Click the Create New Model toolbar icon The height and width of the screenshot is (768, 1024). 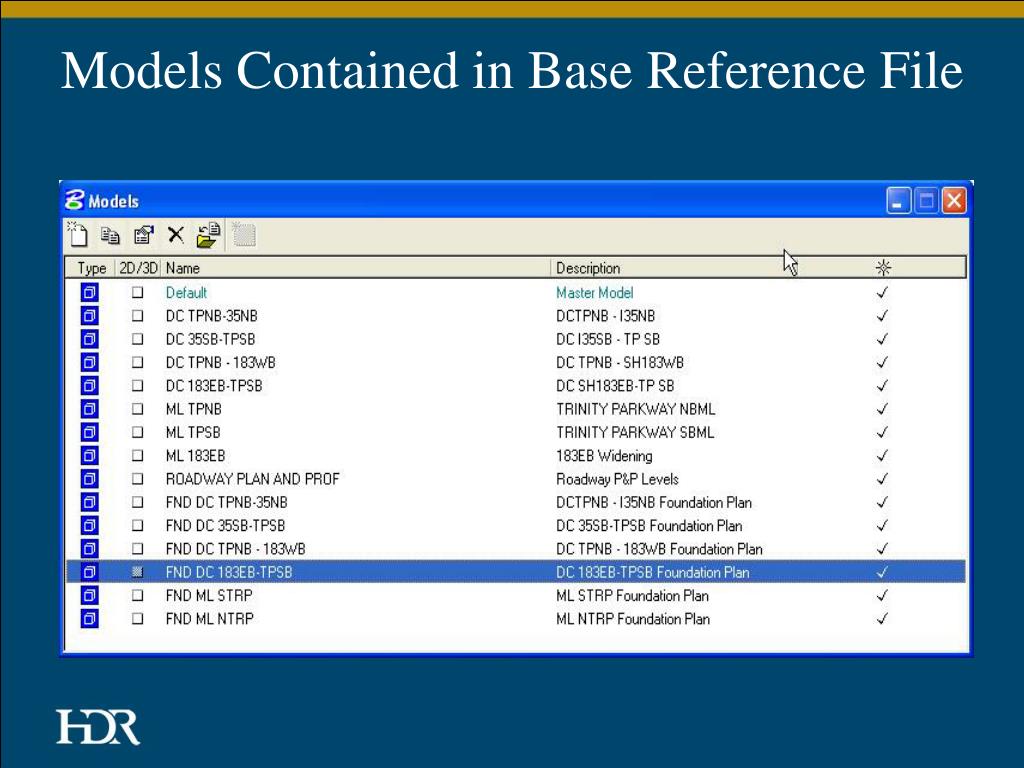(x=78, y=234)
